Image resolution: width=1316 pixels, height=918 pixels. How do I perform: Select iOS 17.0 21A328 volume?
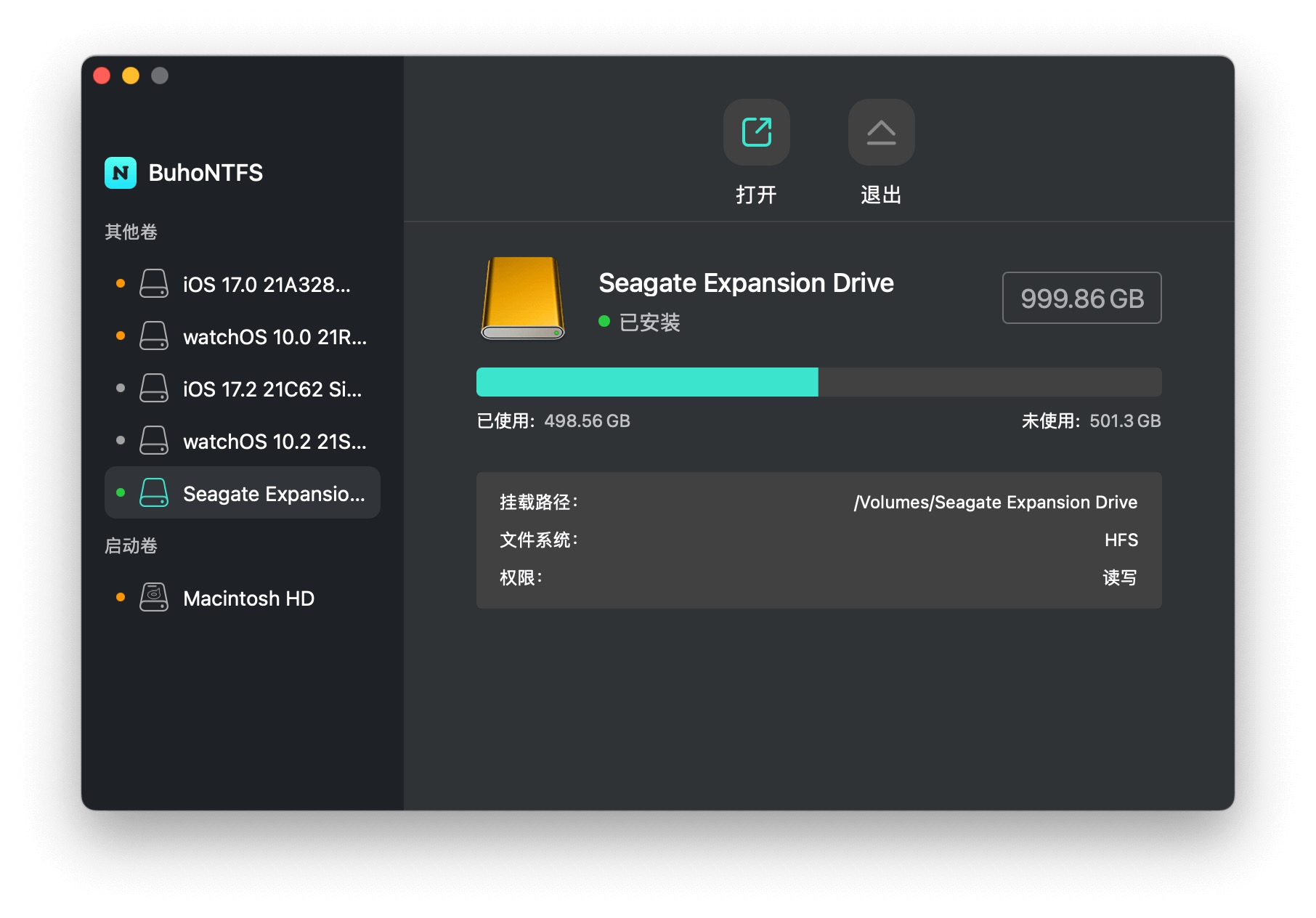point(243,284)
